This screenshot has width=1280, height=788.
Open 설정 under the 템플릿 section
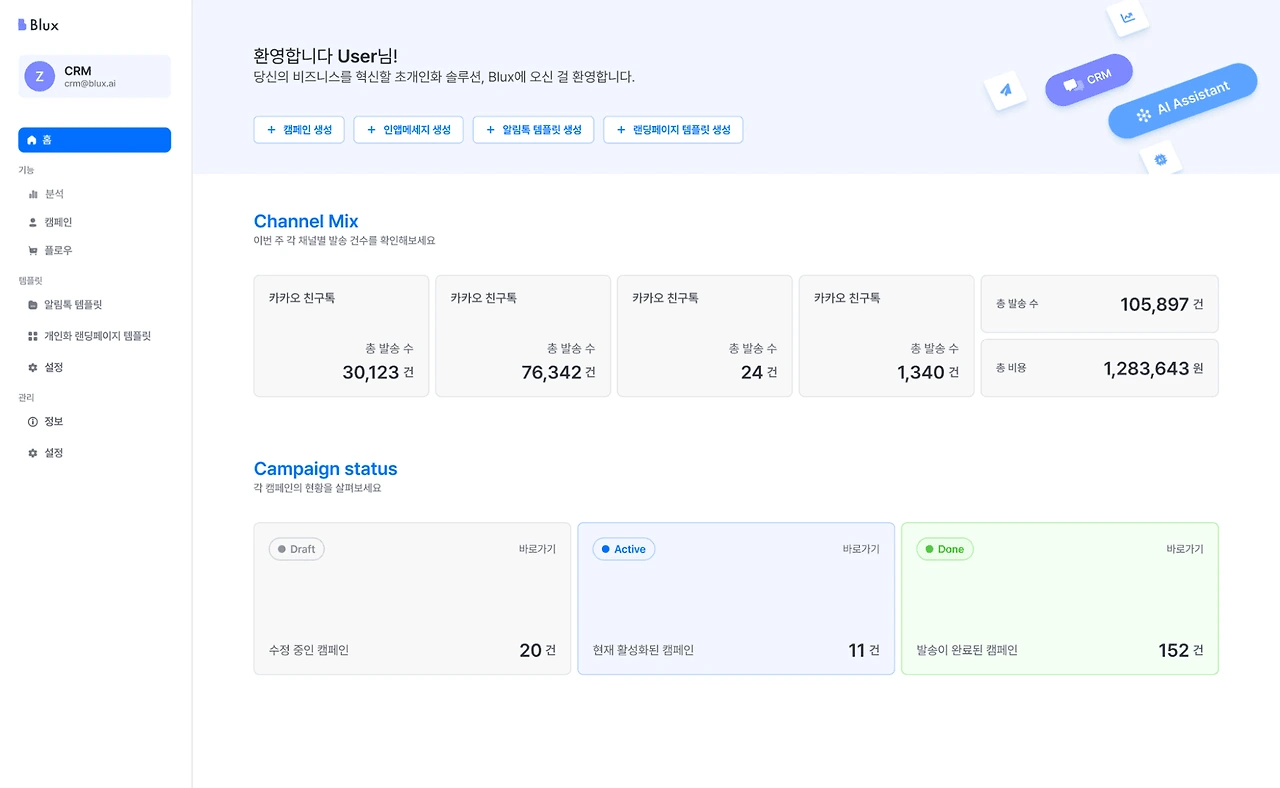pyautogui.click(x=53, y=367)
